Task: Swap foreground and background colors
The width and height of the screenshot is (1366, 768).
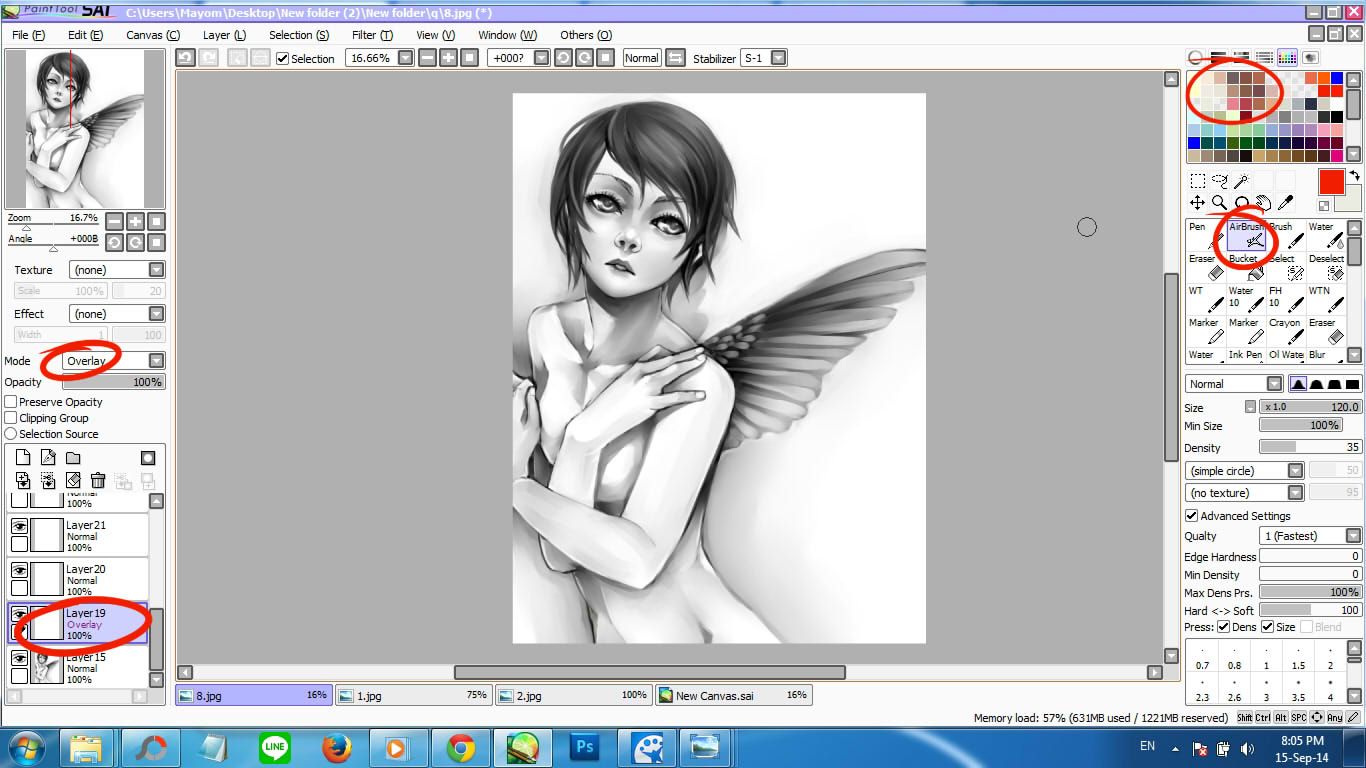Action: point(1355,175)
